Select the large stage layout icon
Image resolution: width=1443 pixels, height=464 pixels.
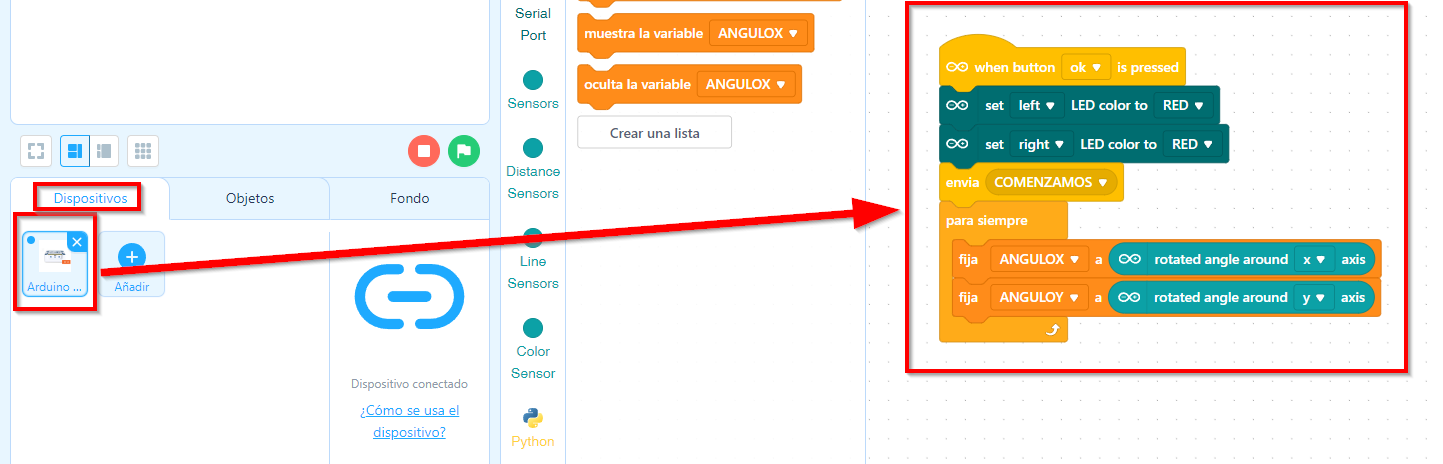pos(75,151)
